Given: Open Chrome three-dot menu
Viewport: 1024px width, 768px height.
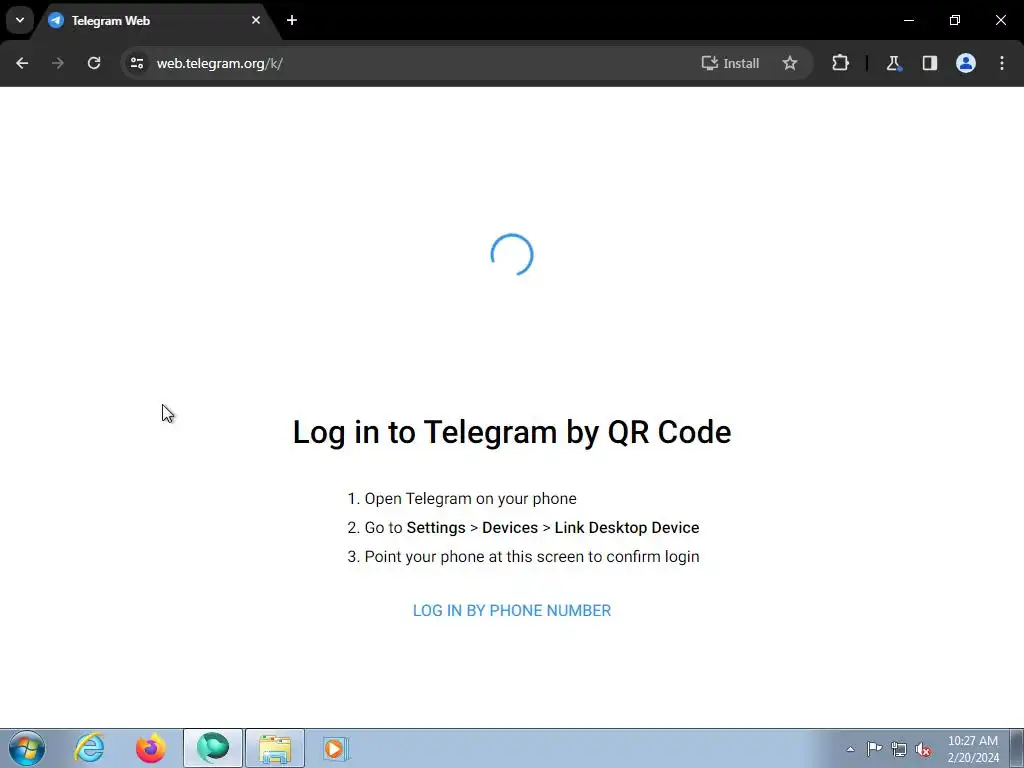Looking at the screenshot, I should tap(1002, 63).
